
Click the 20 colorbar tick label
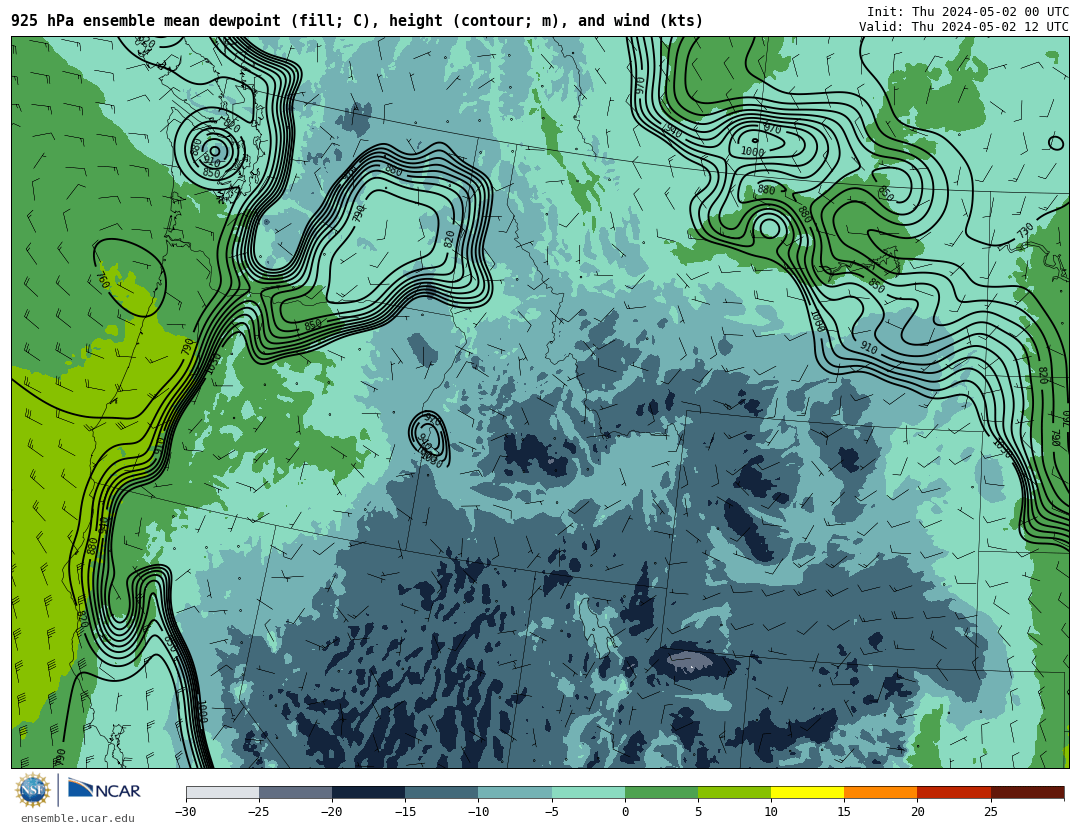coord(917,812)
